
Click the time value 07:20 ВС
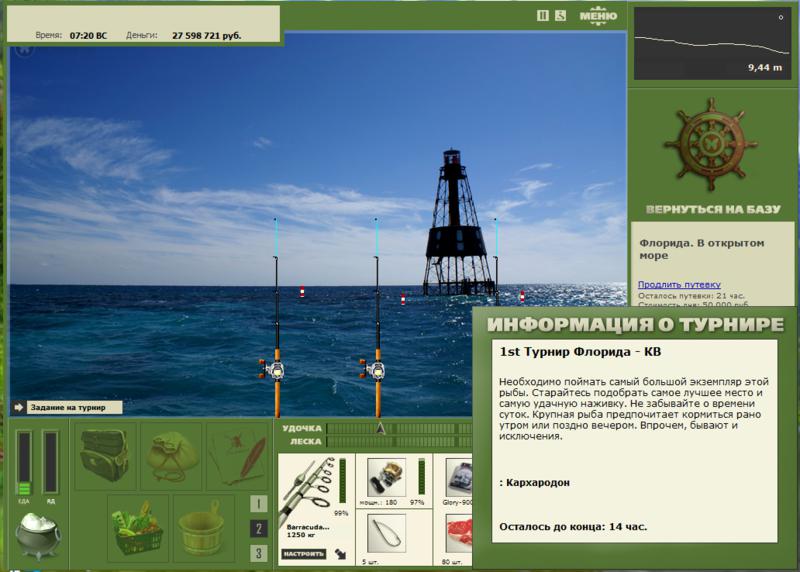(88, 36)
